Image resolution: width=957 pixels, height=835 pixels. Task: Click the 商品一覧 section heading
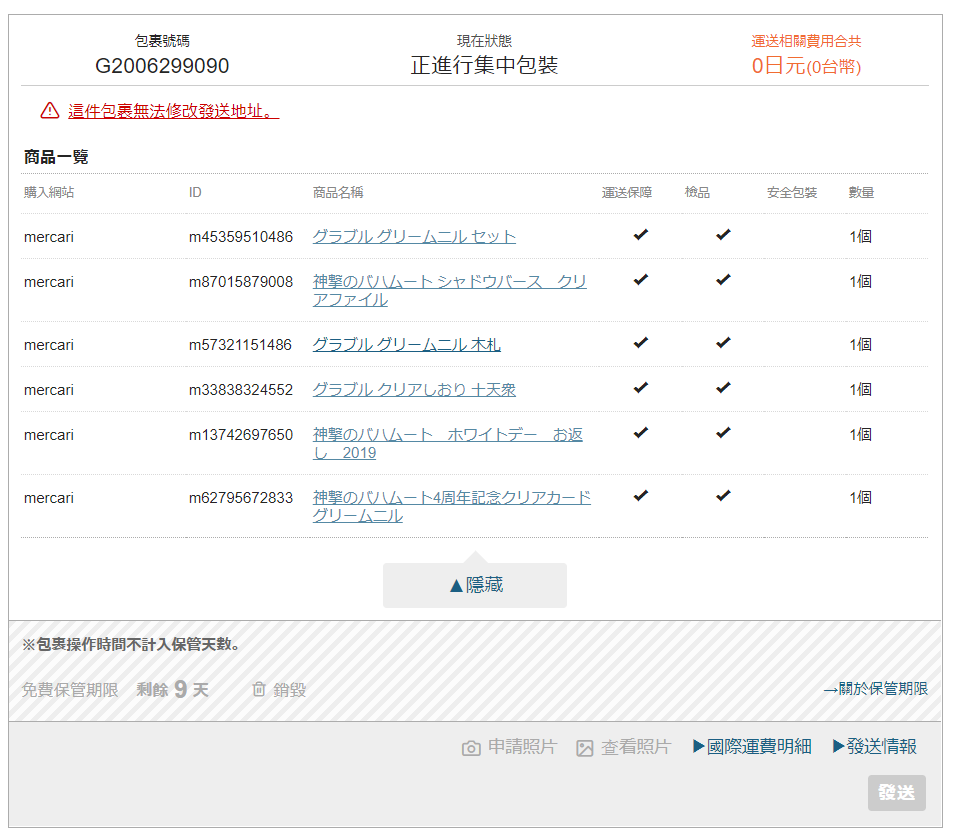[56, 157]
